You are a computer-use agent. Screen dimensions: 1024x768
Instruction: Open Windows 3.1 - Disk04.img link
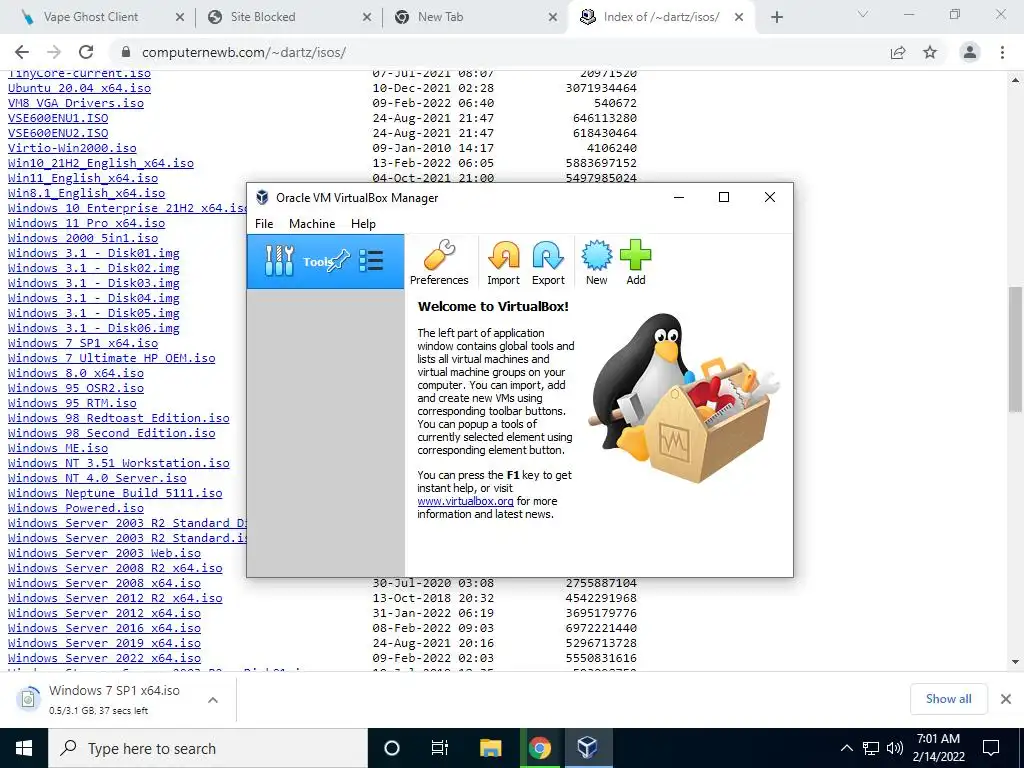[93, 298]
